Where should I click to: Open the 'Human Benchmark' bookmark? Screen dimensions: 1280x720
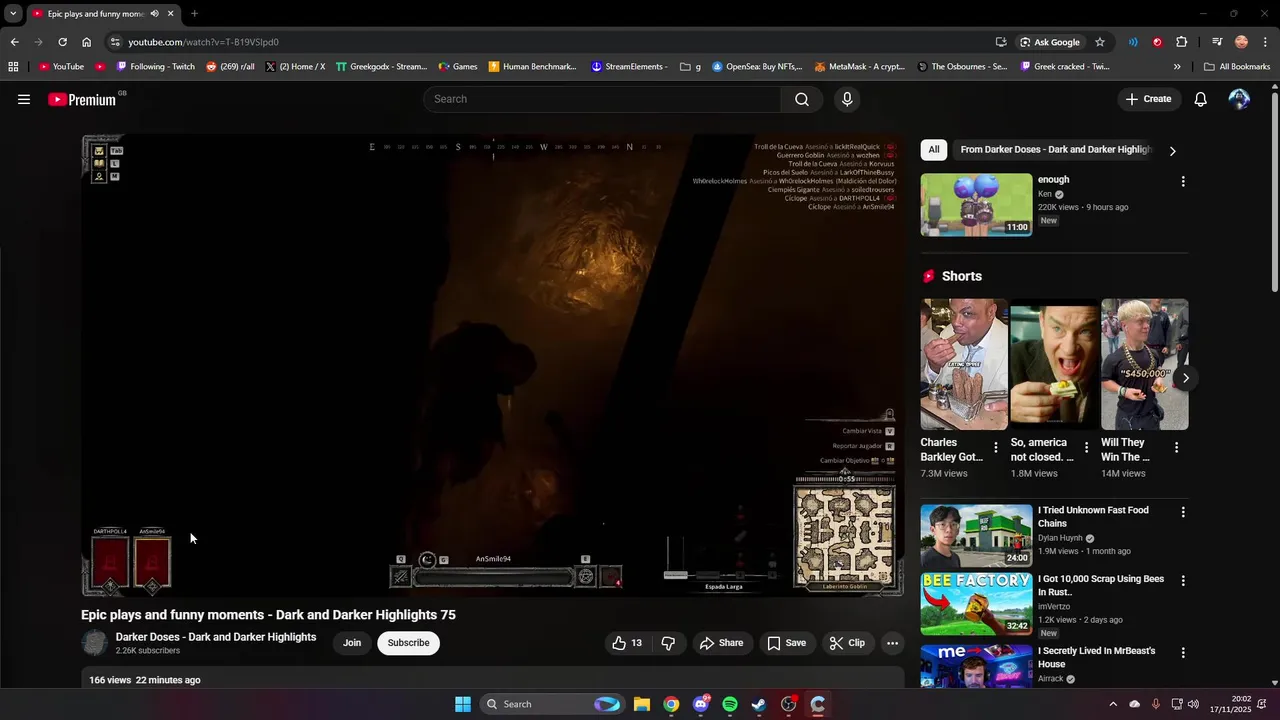(x=532, y=67)
